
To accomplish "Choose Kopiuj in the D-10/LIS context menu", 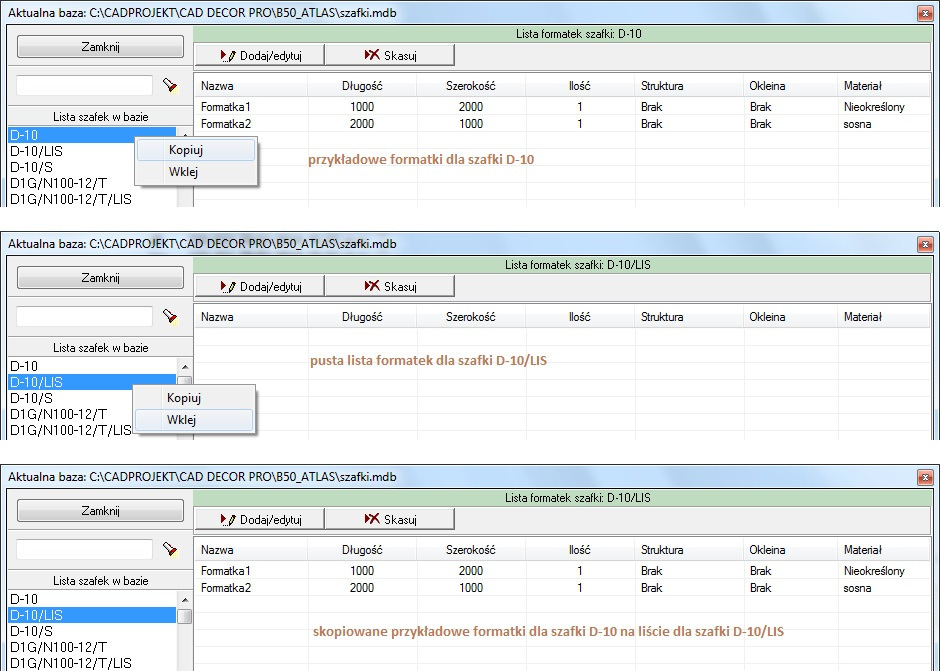I will click(x=194, y=398).
